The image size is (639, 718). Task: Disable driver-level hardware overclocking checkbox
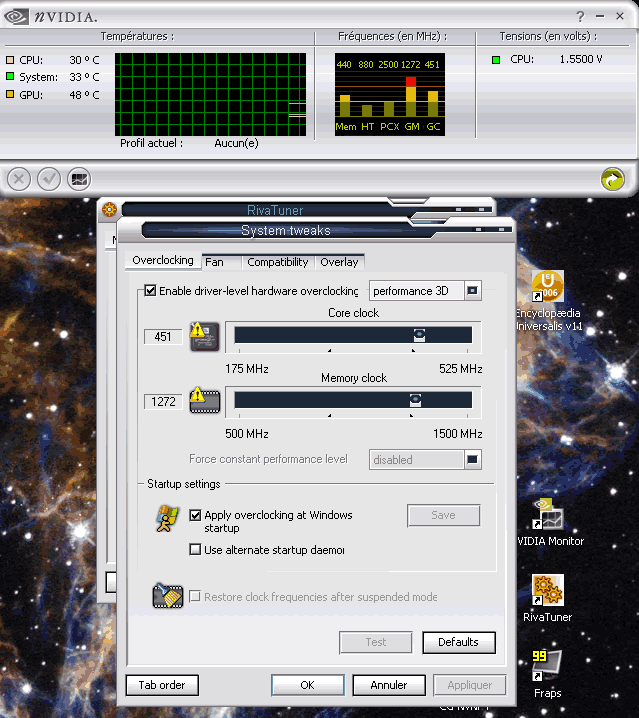(x=151, y=291)
